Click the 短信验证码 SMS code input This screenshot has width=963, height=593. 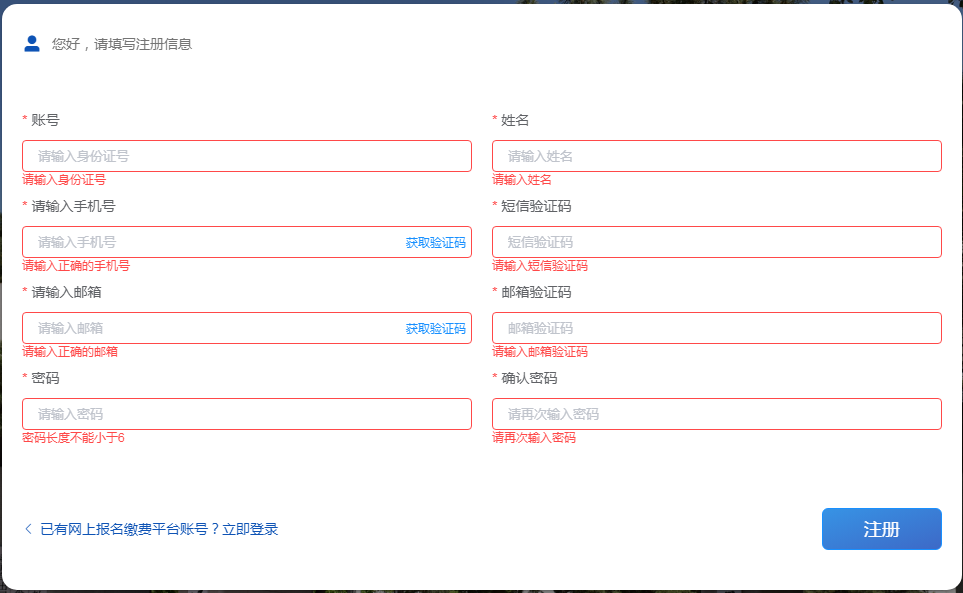click(x=716, y=242)
